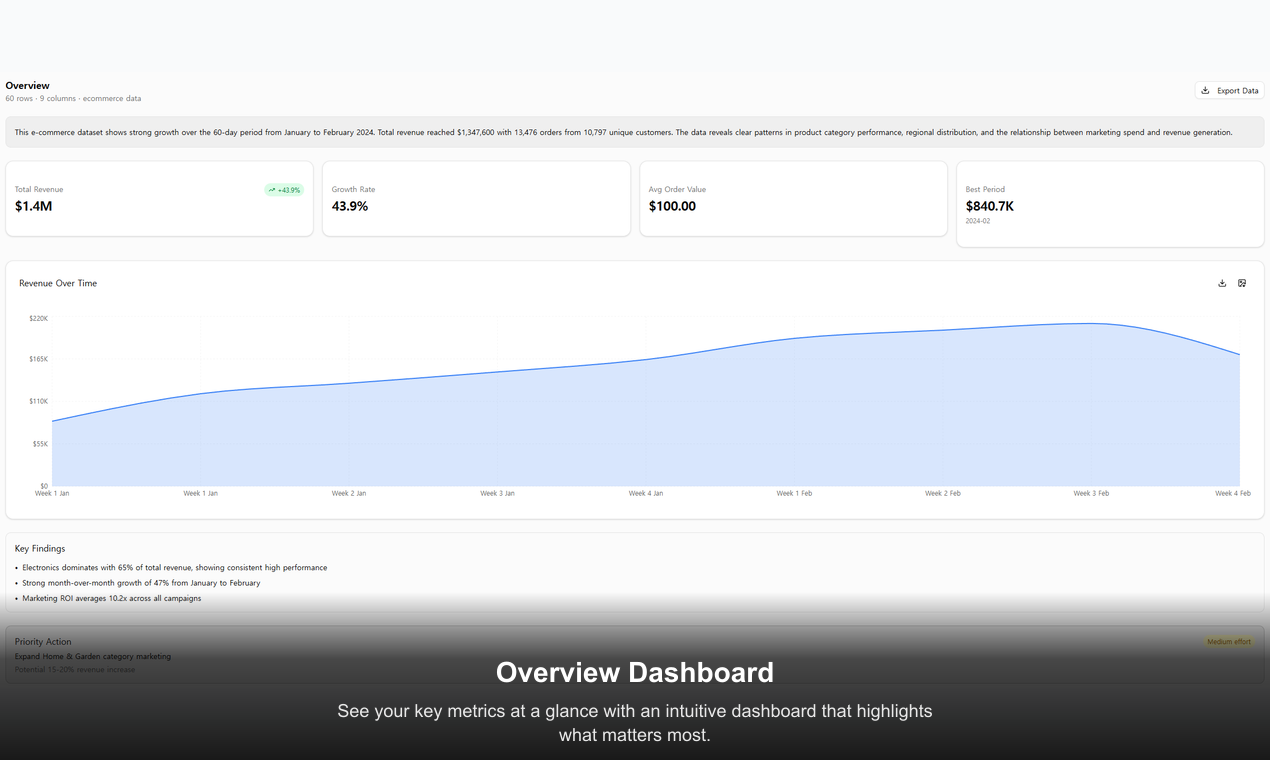
Task: Select the green trend arrow icon on Total Revenue
Action: click(271, 189)
